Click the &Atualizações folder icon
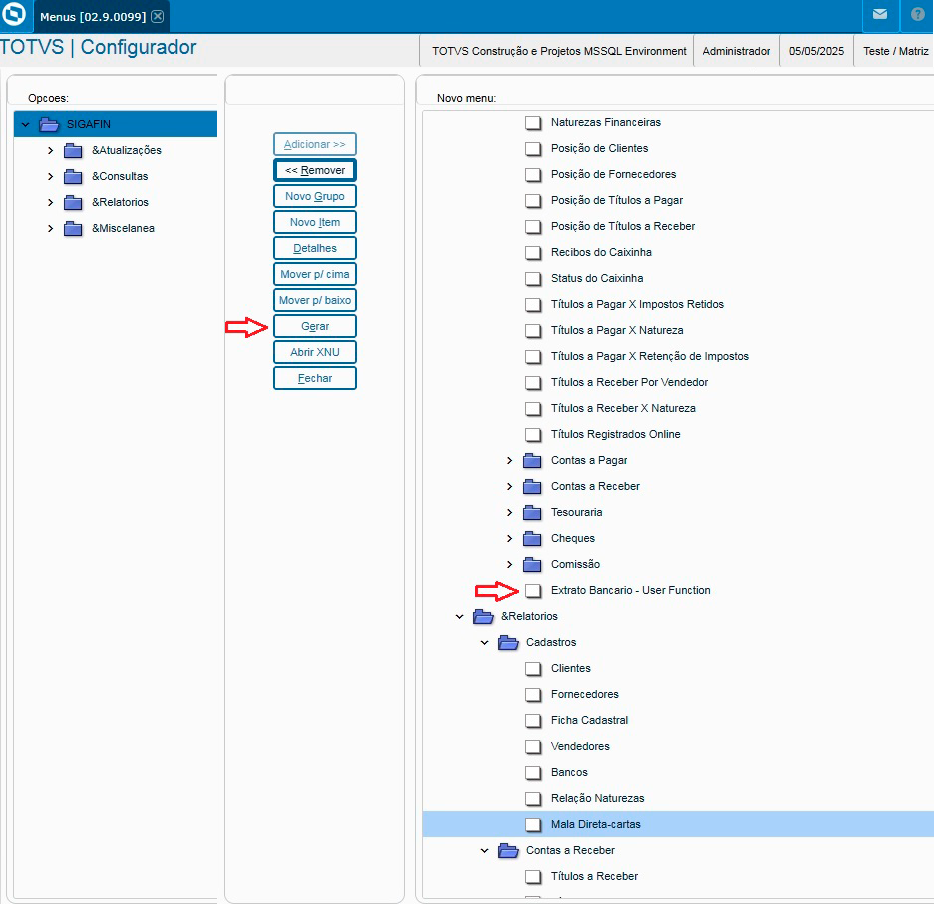This screenshot has width=934, height=904. click(x=73, y=150)
